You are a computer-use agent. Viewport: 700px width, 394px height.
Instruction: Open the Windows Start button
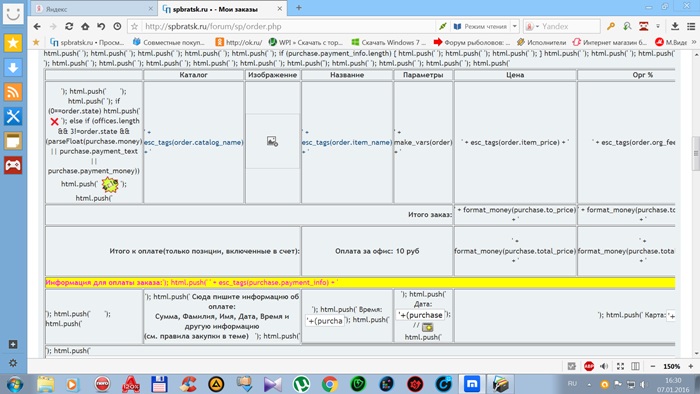pyautogui.click(x=14, y=384)
